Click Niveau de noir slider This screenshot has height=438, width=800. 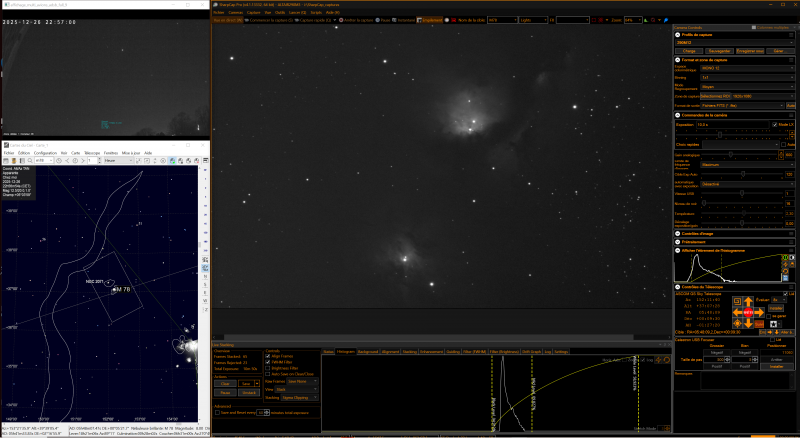742,203
